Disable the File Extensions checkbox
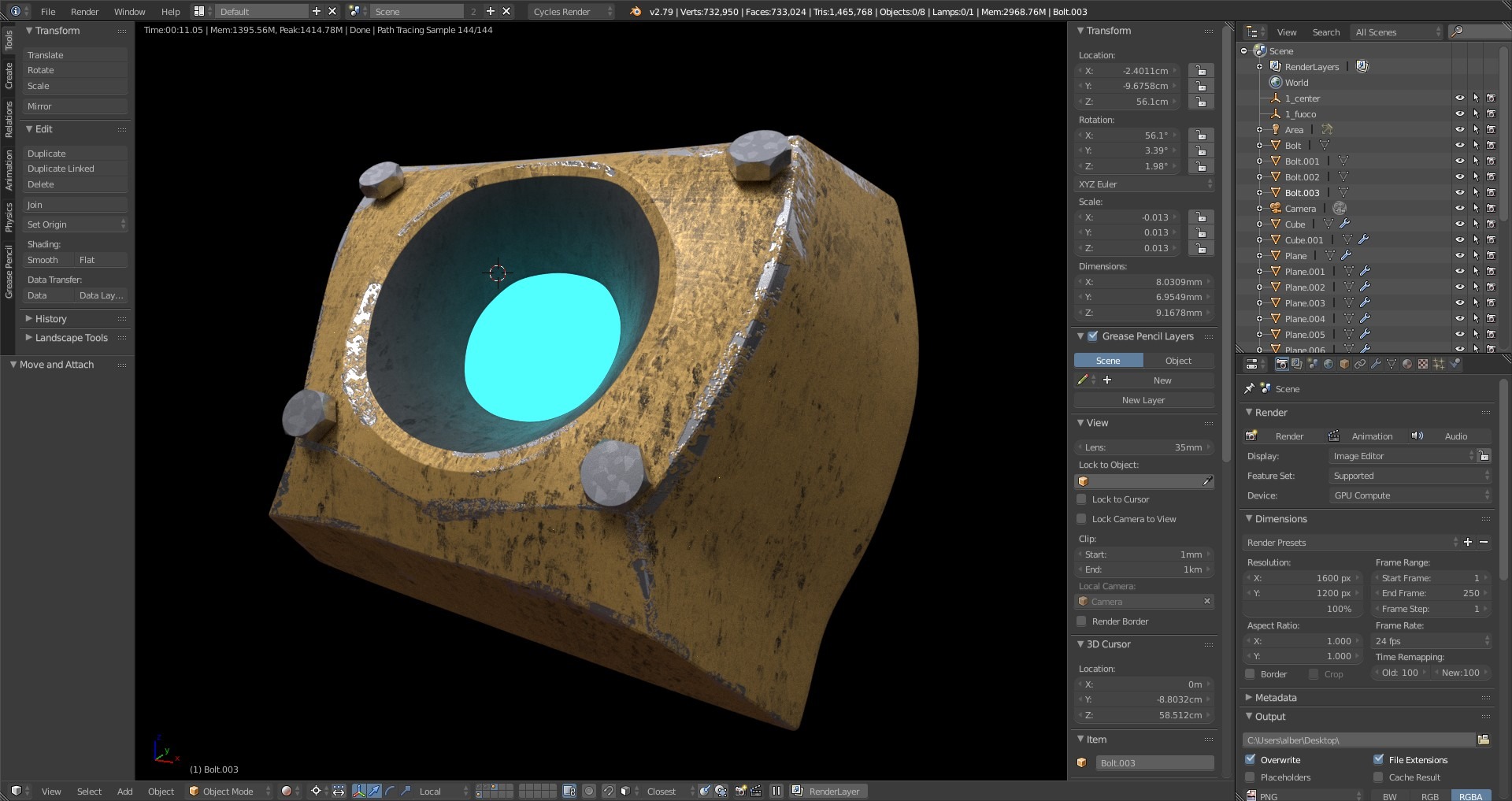Screen dimensions: 1512x801 pyautogui.click(x=1378, y=759)
